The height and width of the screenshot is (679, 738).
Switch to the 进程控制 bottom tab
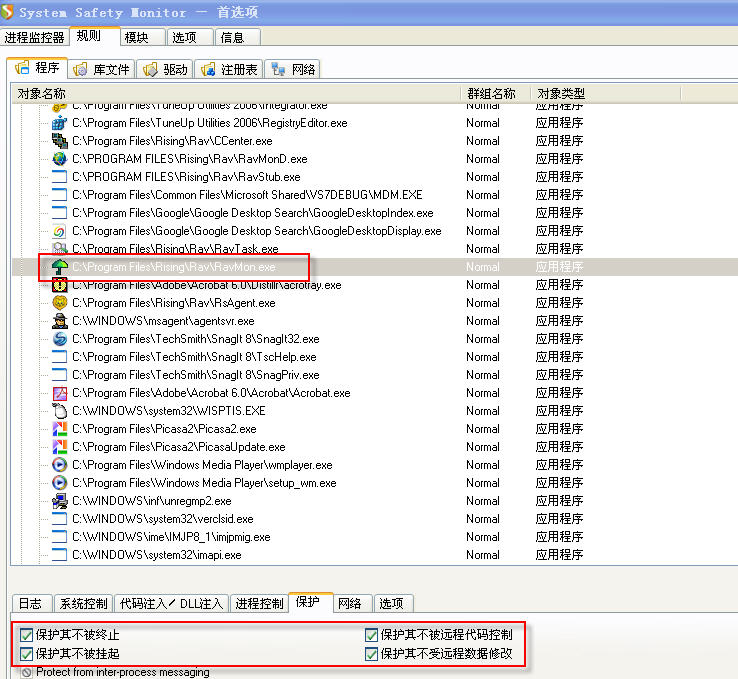(x=259, y=604)
